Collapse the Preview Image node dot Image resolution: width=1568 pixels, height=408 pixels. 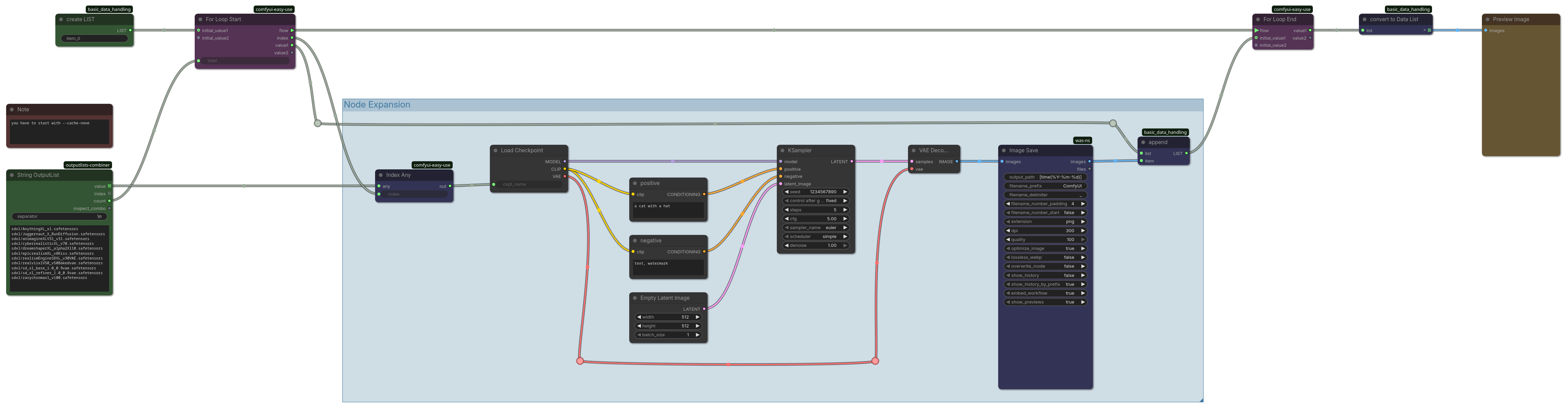coord(1488,19)
